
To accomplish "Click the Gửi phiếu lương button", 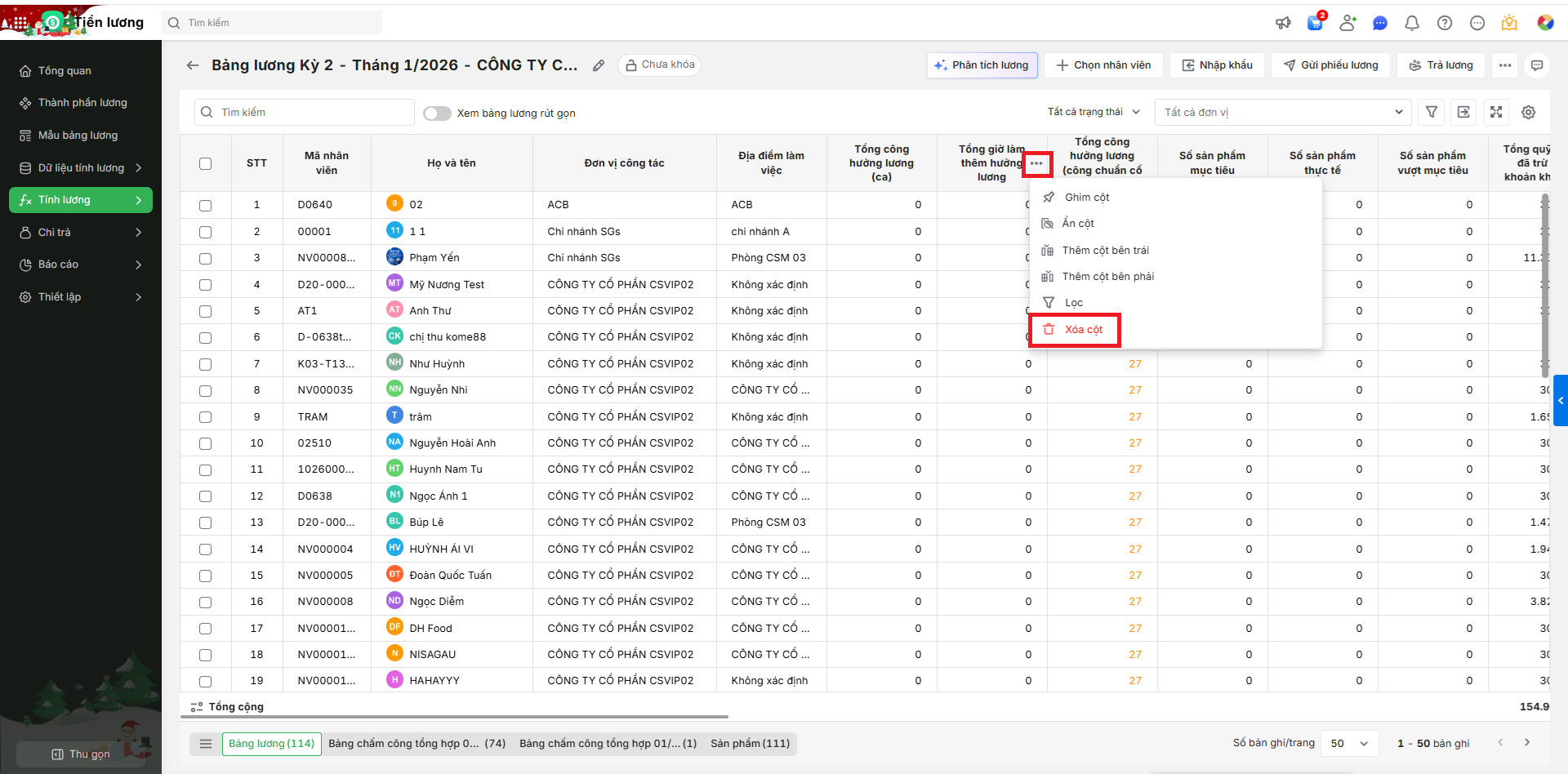I will click(1330, 65).
